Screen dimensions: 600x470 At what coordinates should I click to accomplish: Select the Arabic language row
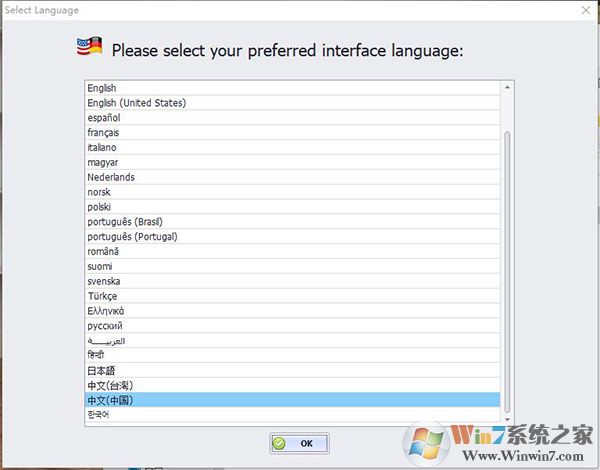292,341
